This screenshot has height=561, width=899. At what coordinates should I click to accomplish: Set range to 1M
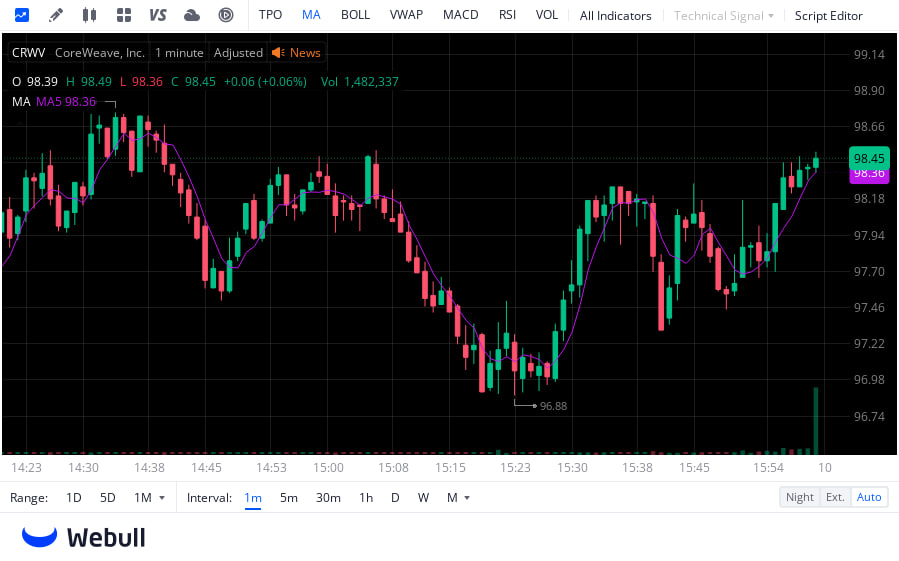pos(143,498)
